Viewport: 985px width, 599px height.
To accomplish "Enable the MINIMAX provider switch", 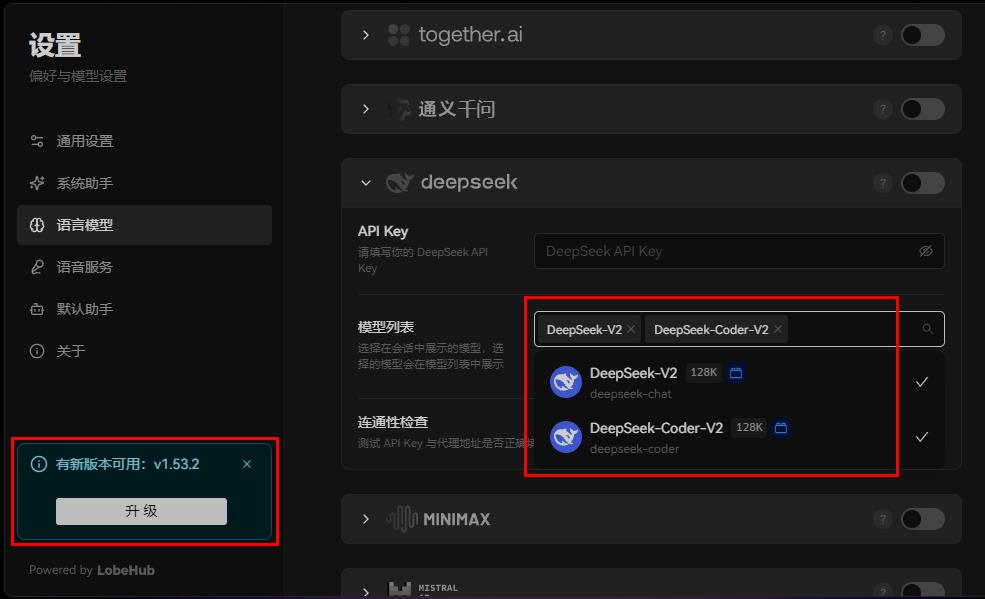I will pyautogui.click(x=923, y=519).
